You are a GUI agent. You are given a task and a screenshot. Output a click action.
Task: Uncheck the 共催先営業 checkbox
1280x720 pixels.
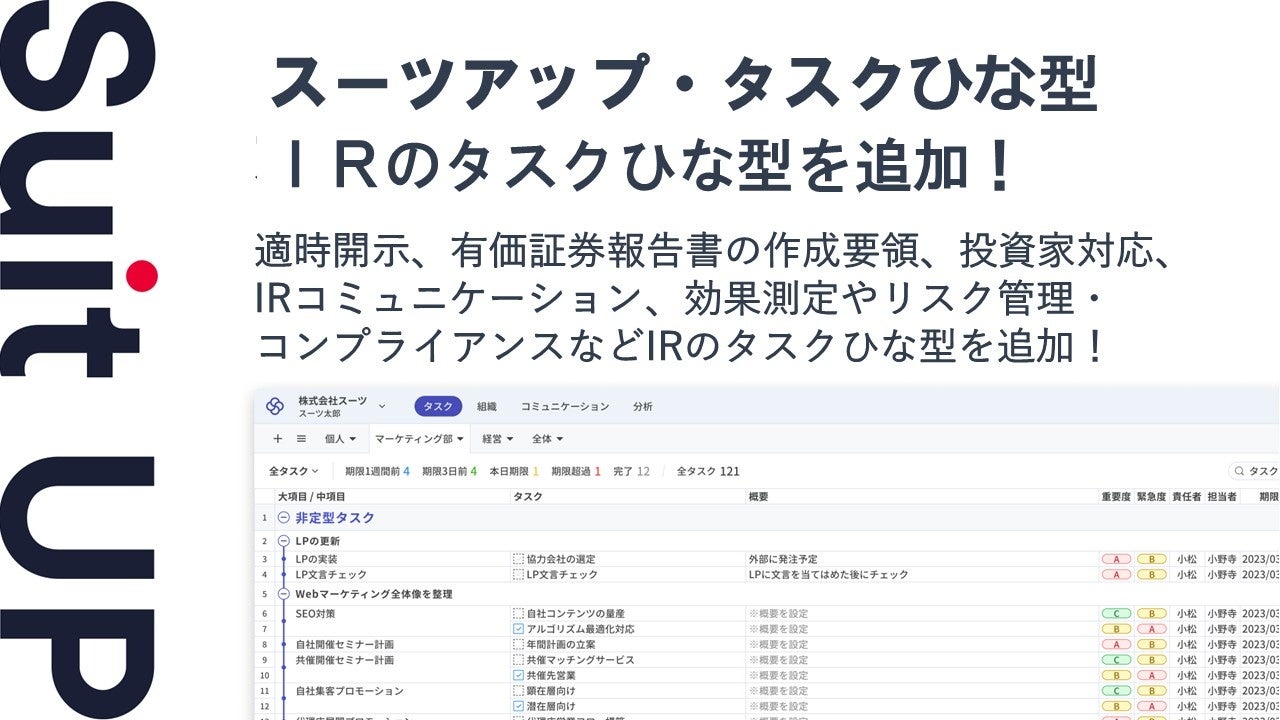518,676
